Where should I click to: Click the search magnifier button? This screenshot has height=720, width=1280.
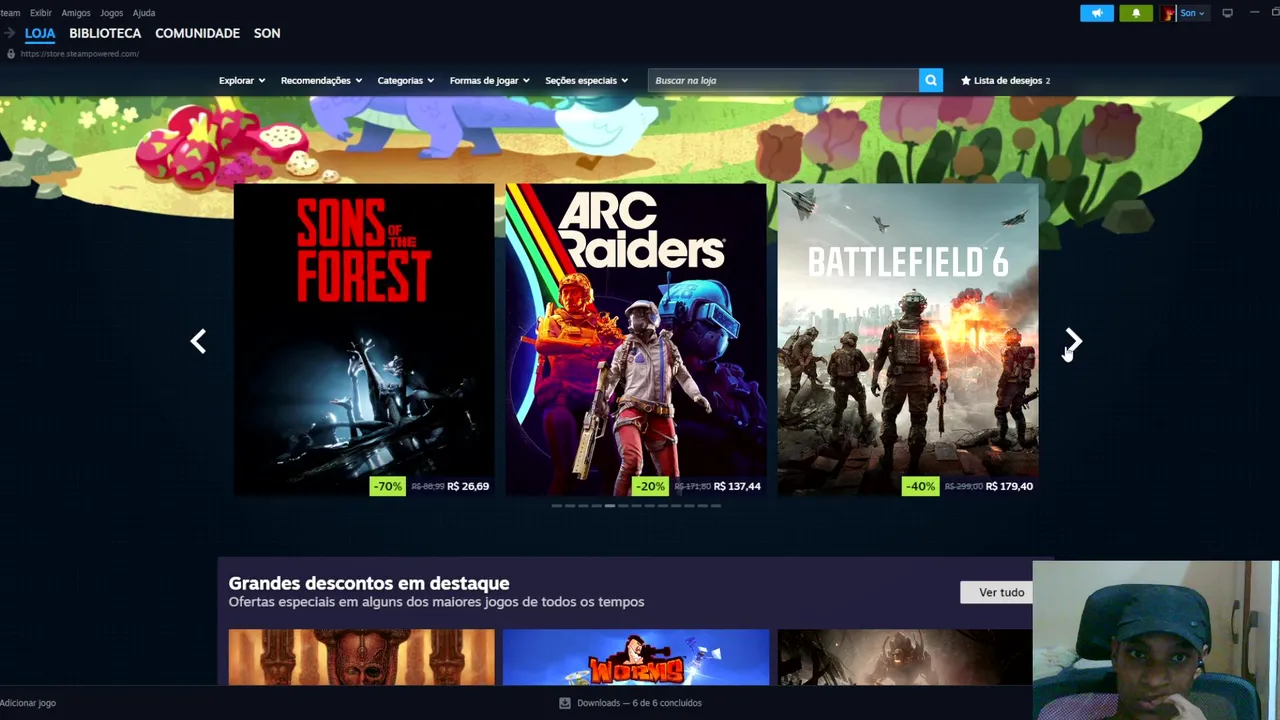(931, 80)
